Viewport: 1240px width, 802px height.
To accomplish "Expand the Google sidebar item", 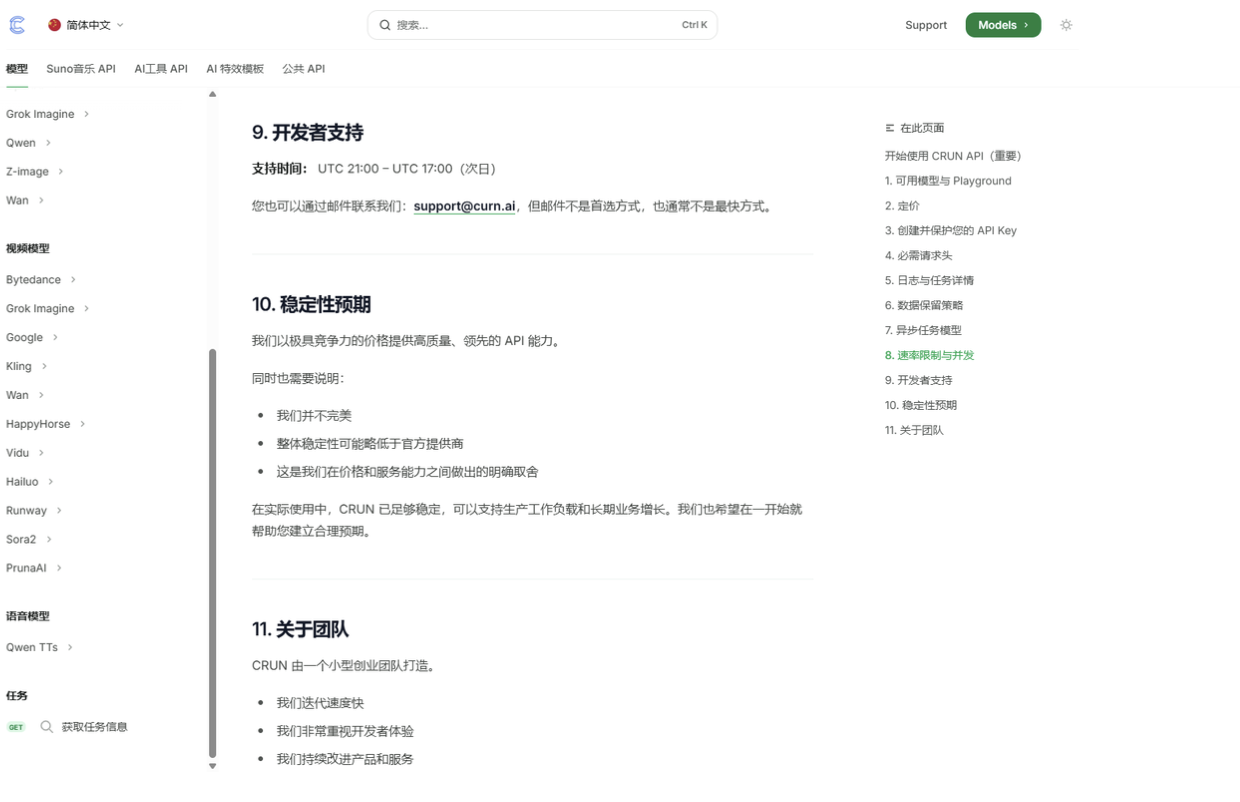I will point(32,338).
